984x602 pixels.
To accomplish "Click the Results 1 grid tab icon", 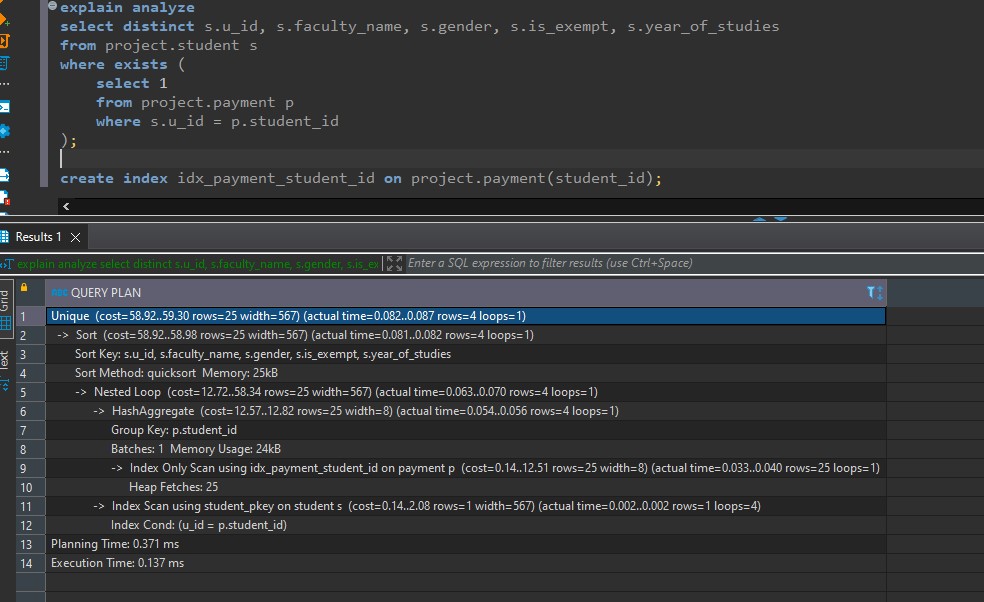I will click(5, 237).
